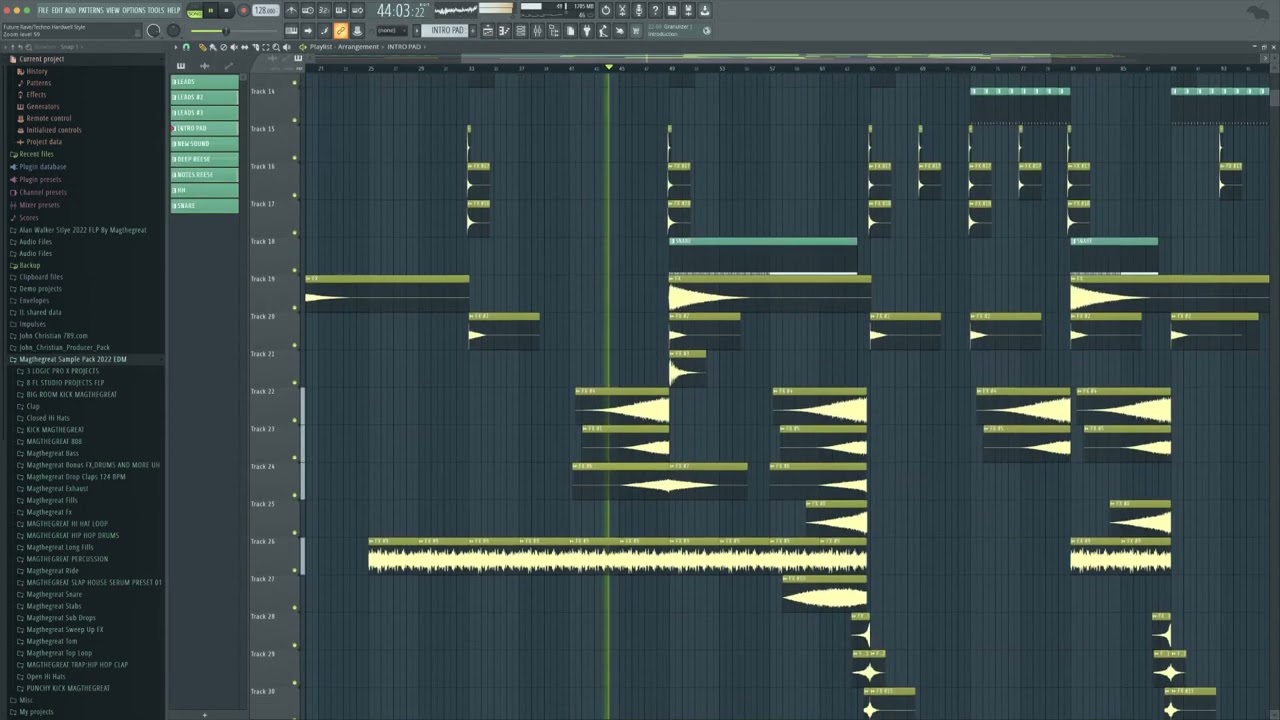Viewport: 1280px width, 720px height.
Task: Click the tempo field showing 128.000
Action: point(266,10)
